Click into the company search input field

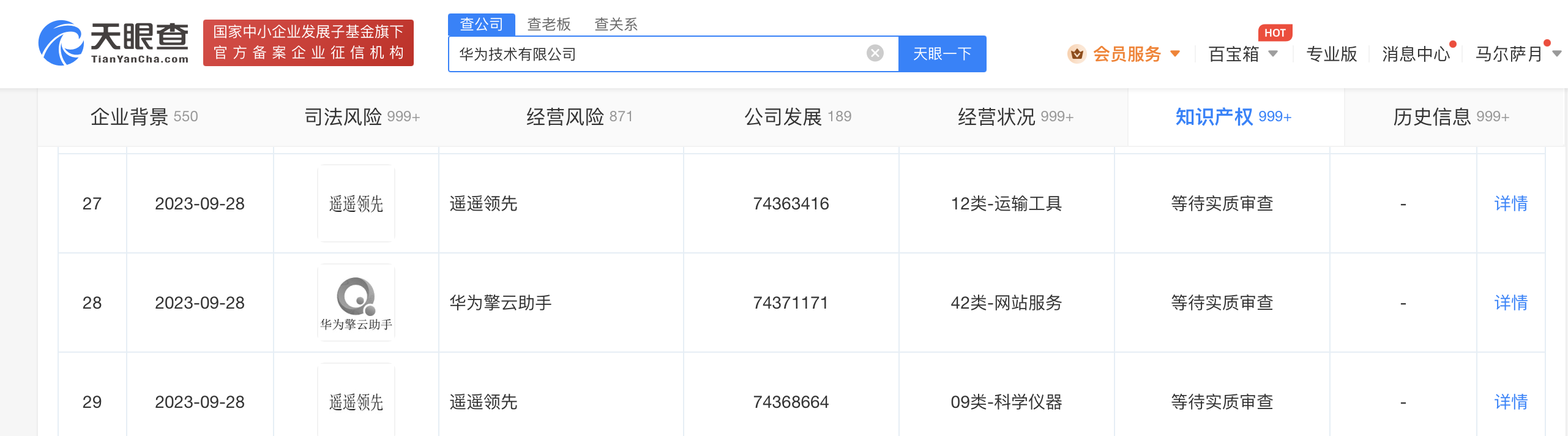point(655,54)
